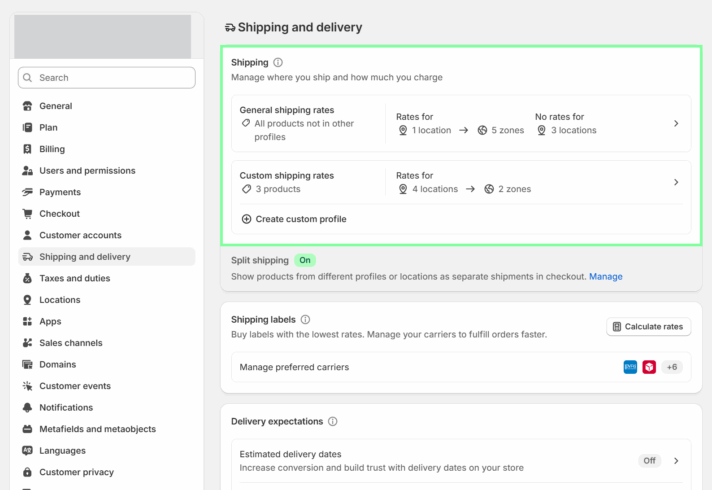
Task: Click the Estimated delivery dates Off badge
Action: click(x=649, y=460)
